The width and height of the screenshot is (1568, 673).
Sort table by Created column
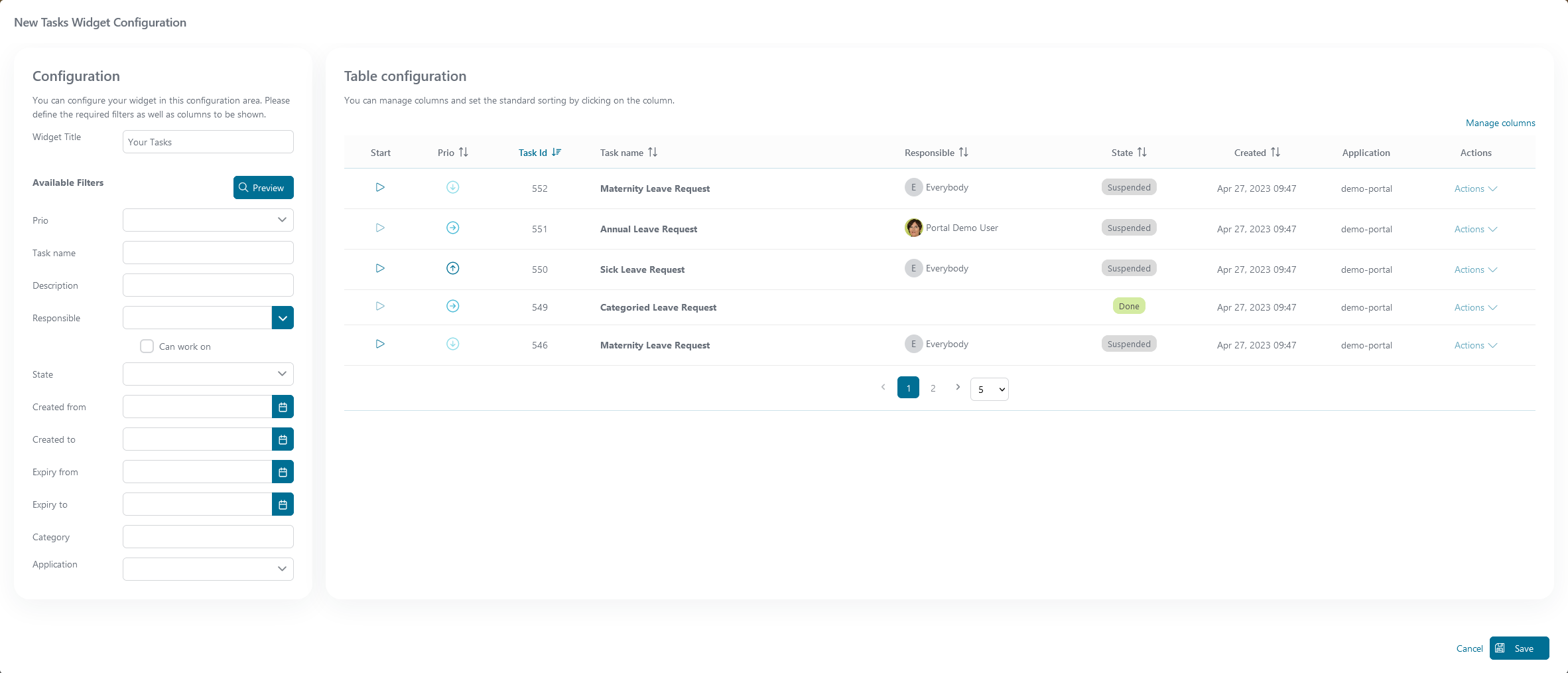(x=1275, y=152)
